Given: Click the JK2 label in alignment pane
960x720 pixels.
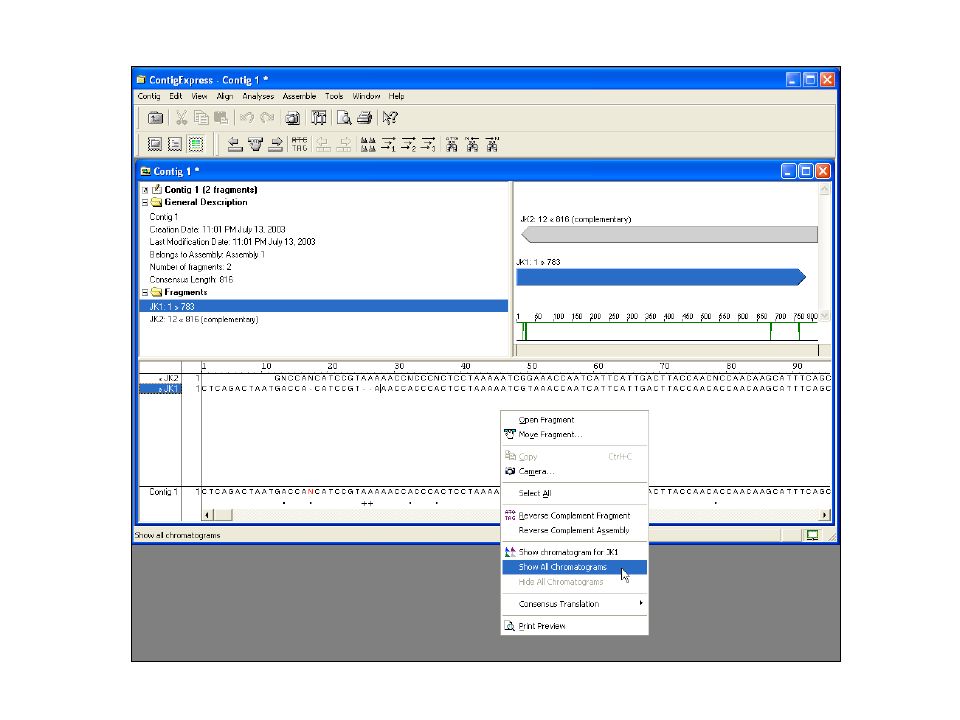Looking at the screenshot, I should (168, 378).
